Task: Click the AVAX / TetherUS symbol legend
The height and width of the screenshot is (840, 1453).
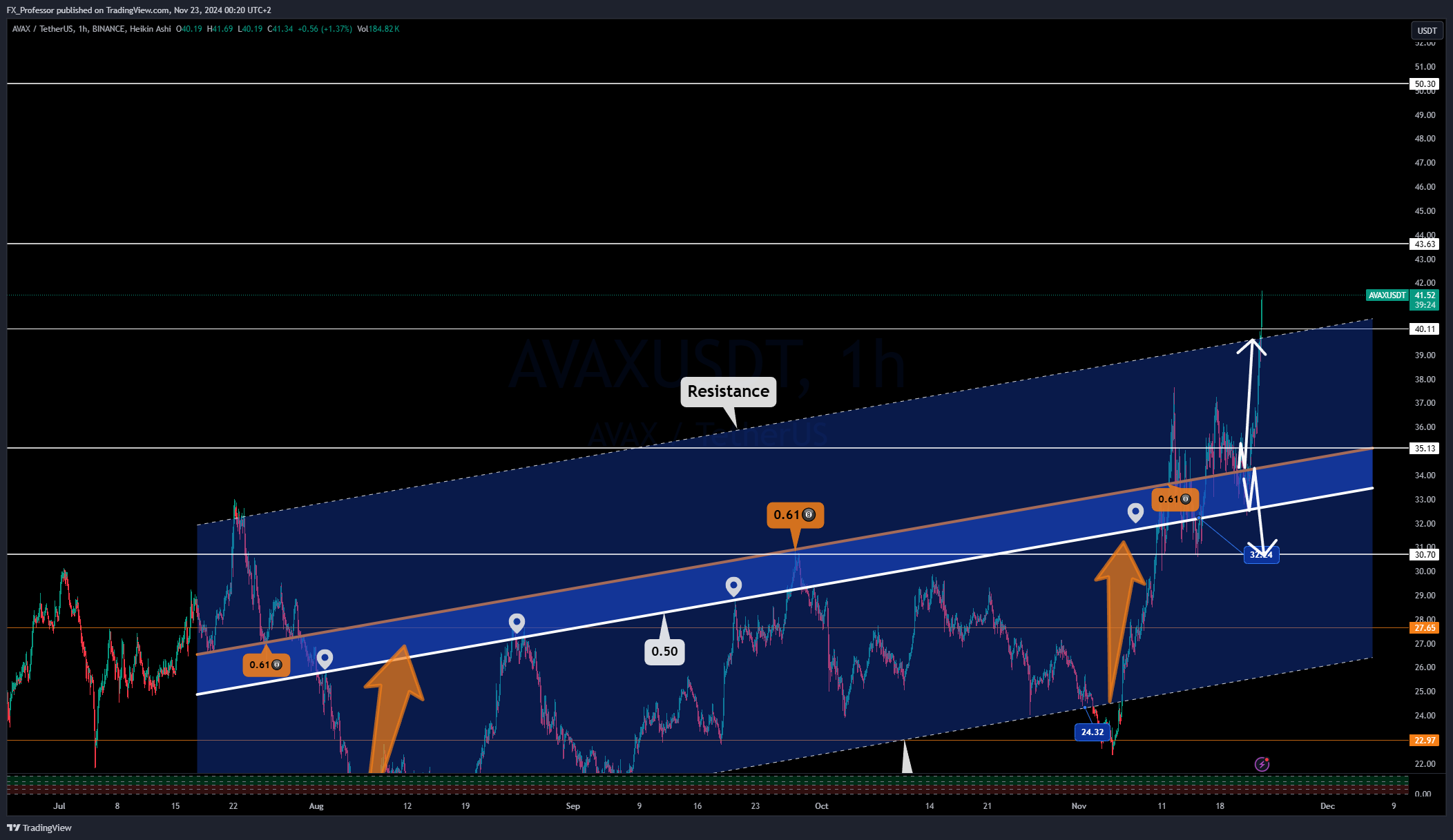Action: tap(43, 29)
